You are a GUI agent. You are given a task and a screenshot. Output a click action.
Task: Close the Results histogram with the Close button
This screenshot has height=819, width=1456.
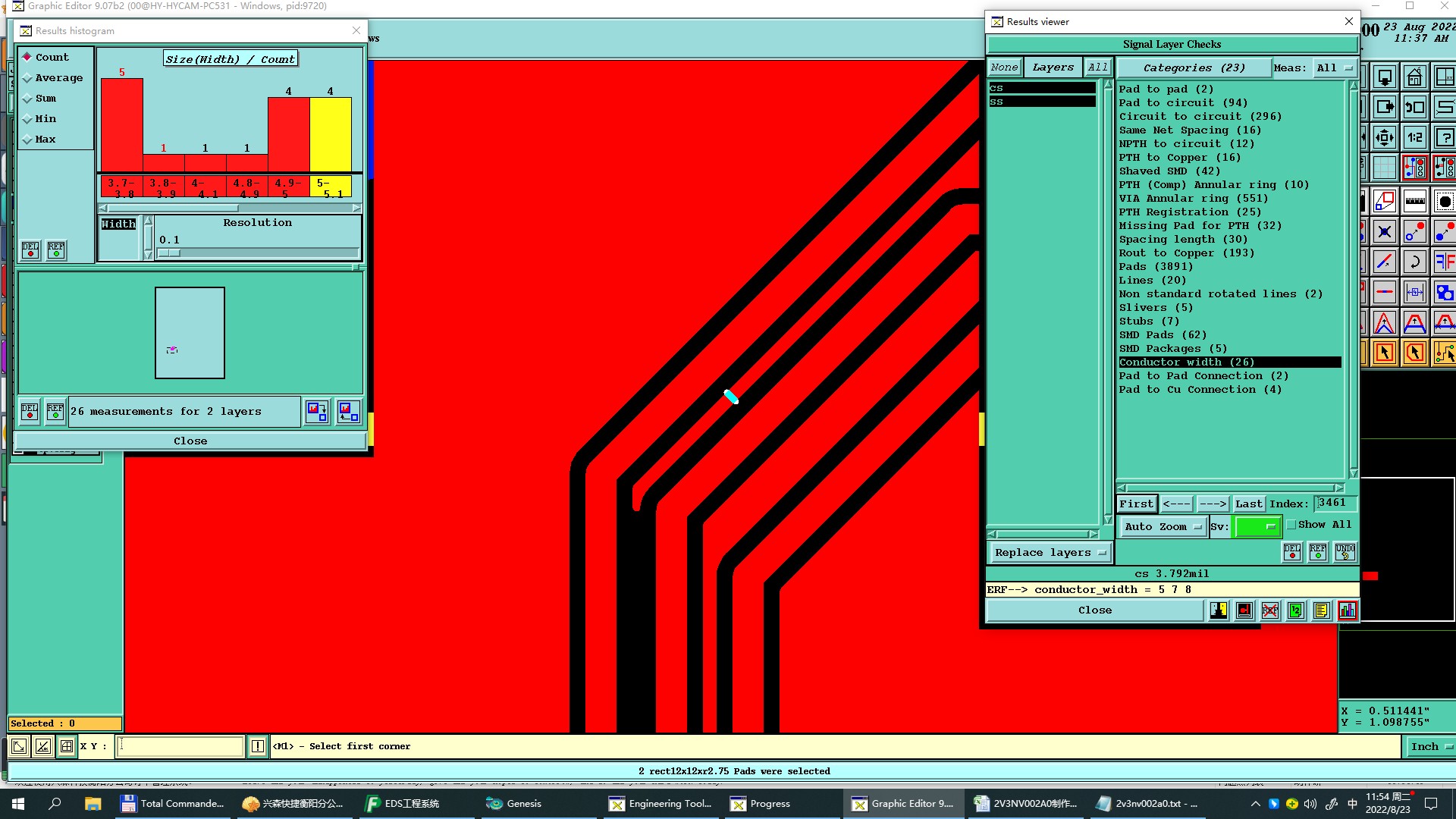click(190, 441)
